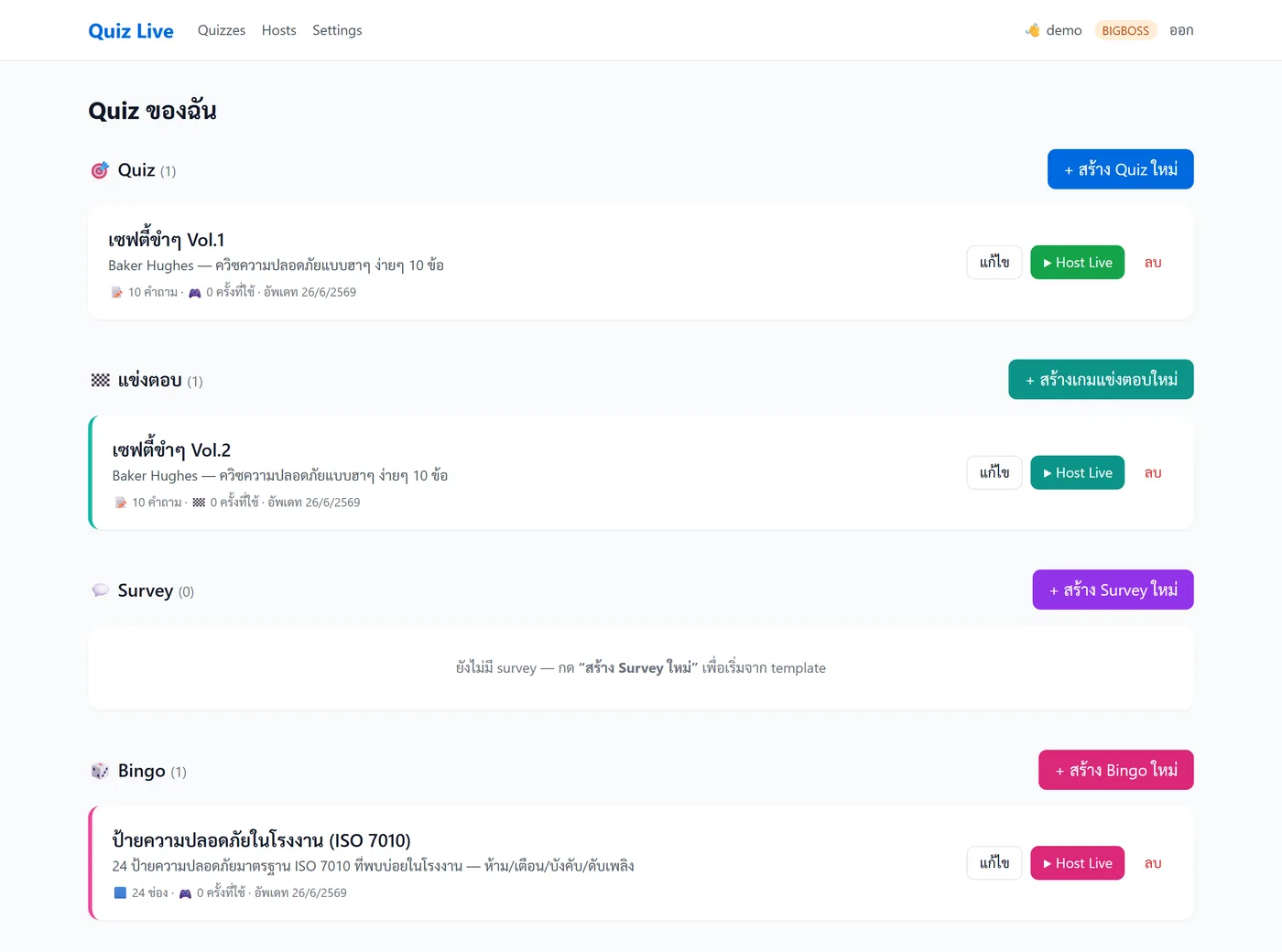Click the สร้าง Quiz ใหม่ button
The width and height of the screenshot is (1282, 952).
point(1120,169)
